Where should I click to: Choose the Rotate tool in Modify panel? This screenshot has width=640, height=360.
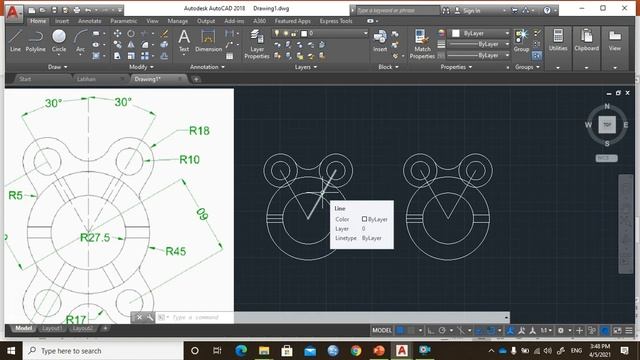(x=131, y=33)
